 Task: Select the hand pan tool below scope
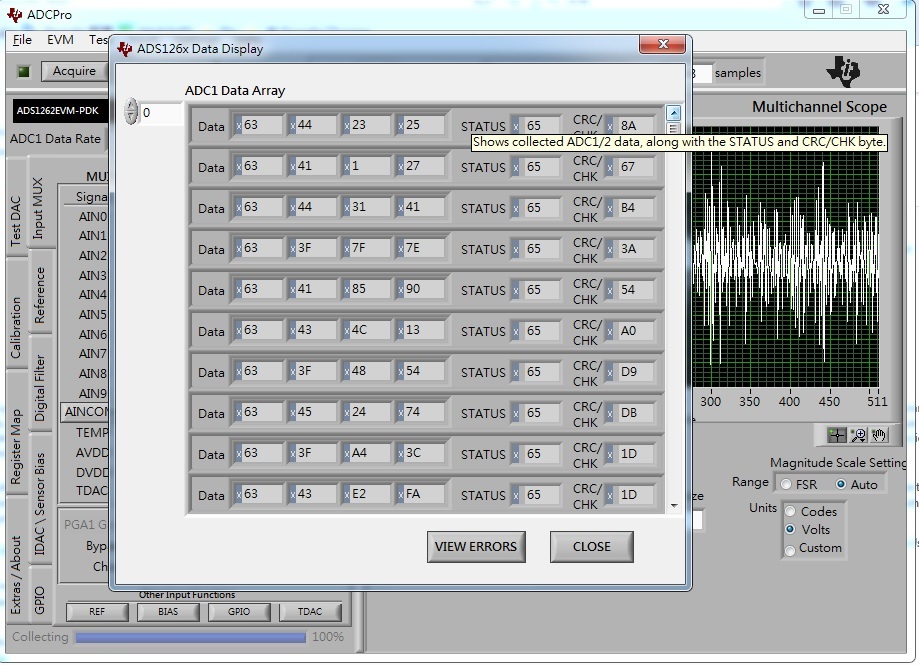click(879, 435)
